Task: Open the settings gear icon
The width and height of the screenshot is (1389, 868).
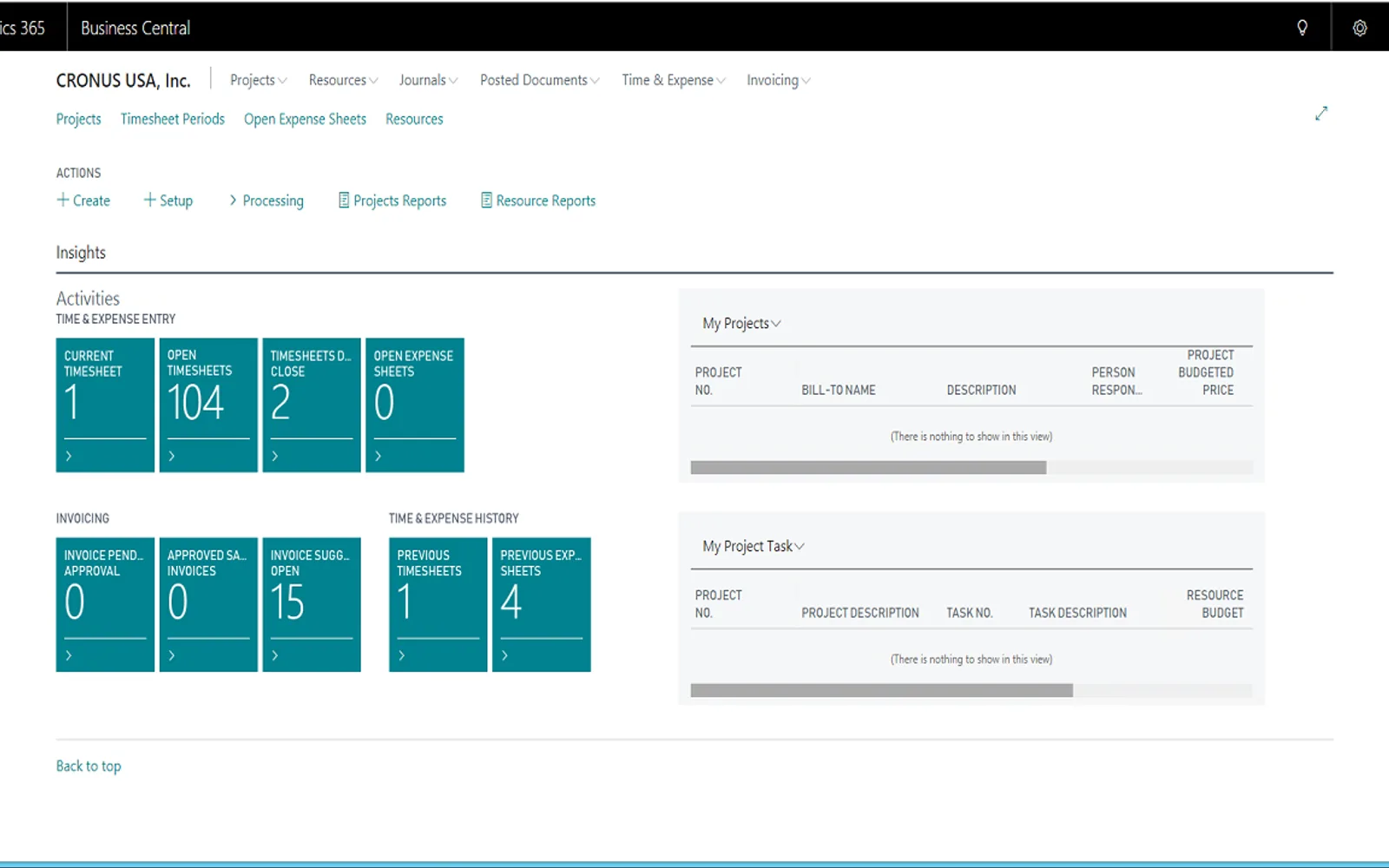Action: [1359, 28]
